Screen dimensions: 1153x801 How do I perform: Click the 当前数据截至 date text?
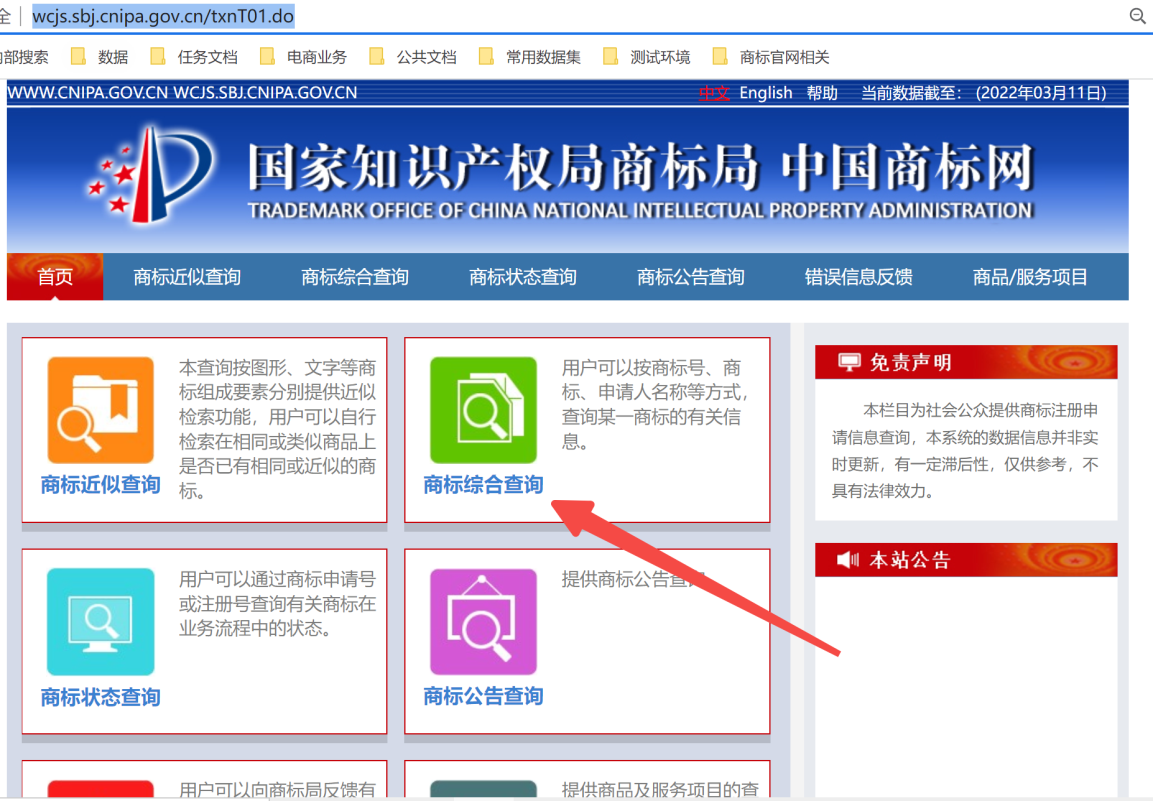984,93
